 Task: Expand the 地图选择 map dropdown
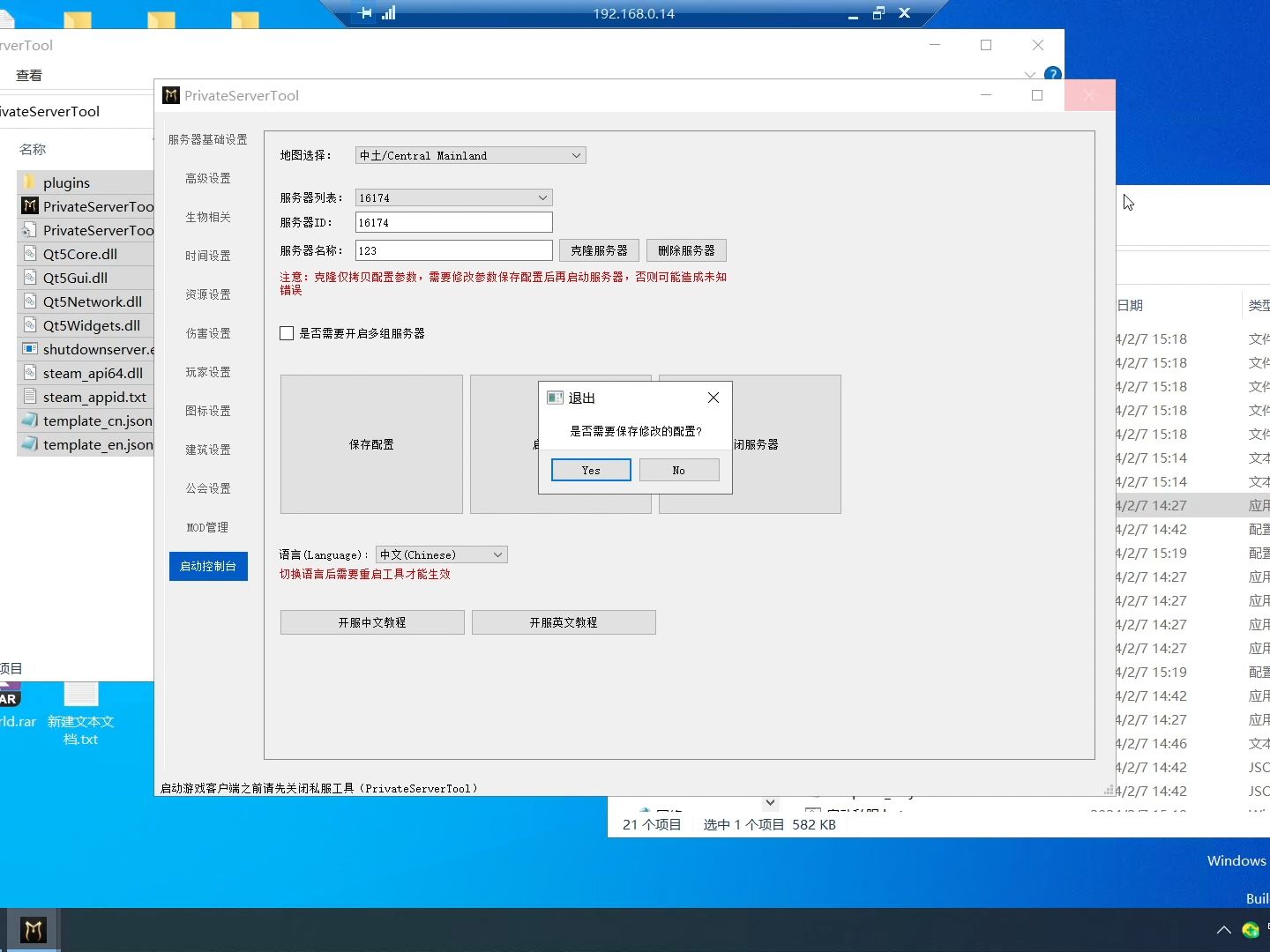(471, 155)
